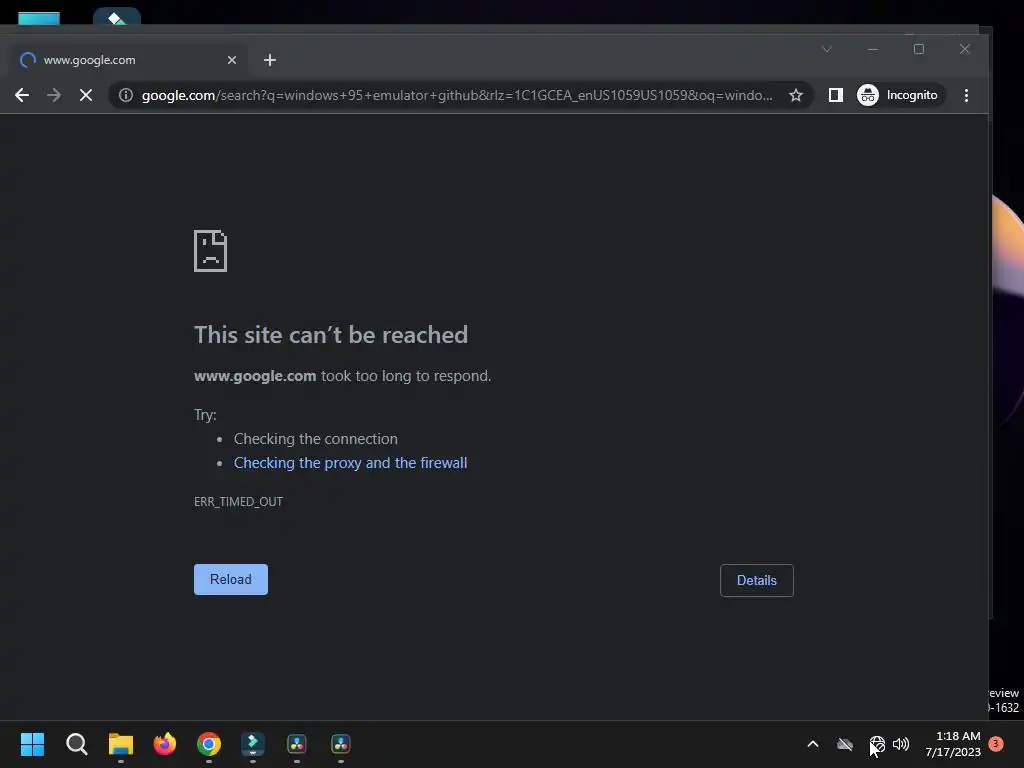Open a new tab with plus button
Viewport: 1024px width, 768px height.
[x=270, y=60]
